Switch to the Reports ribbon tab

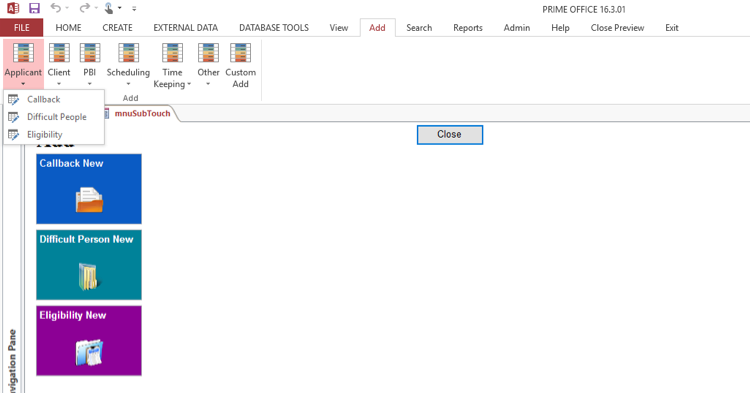point(468,28)
